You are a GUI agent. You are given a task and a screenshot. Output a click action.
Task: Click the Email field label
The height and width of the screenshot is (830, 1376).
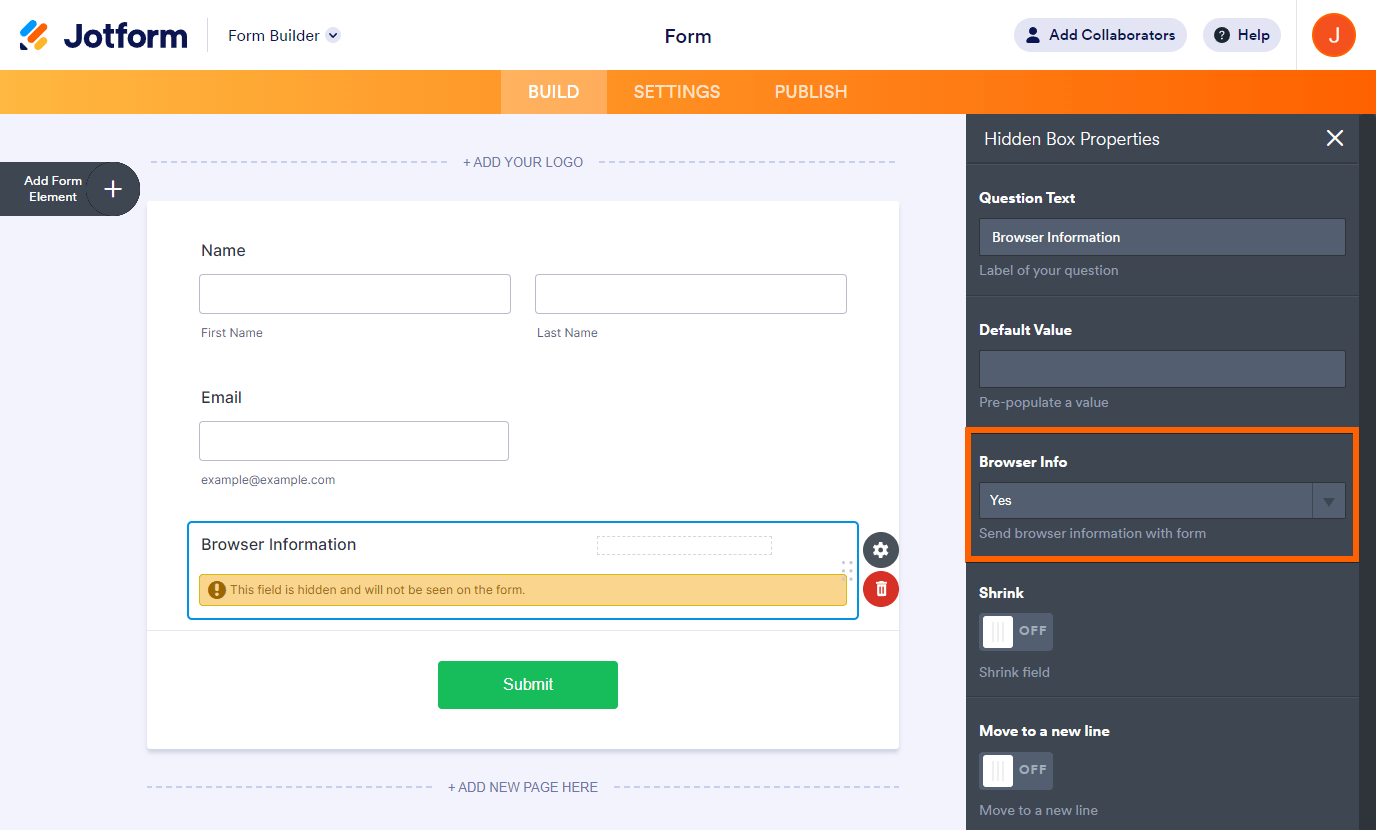click(221, 398)
